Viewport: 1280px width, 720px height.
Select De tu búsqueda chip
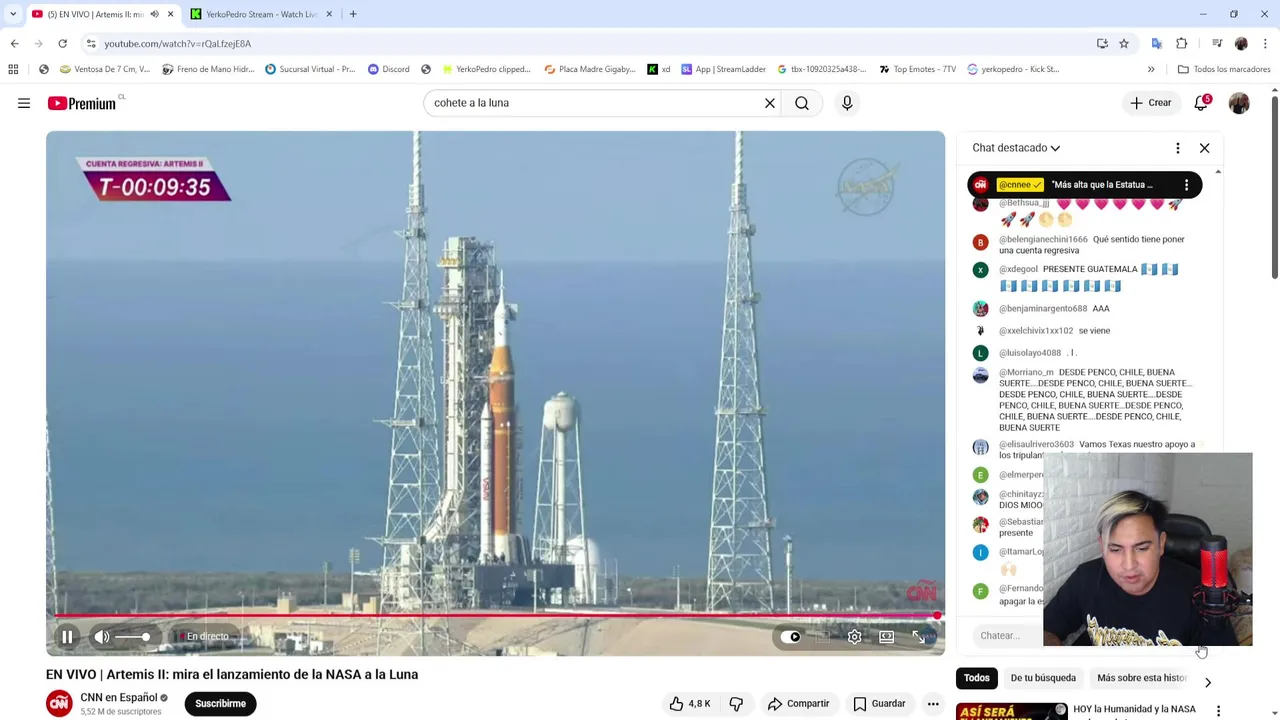(x=1043, y=678)
